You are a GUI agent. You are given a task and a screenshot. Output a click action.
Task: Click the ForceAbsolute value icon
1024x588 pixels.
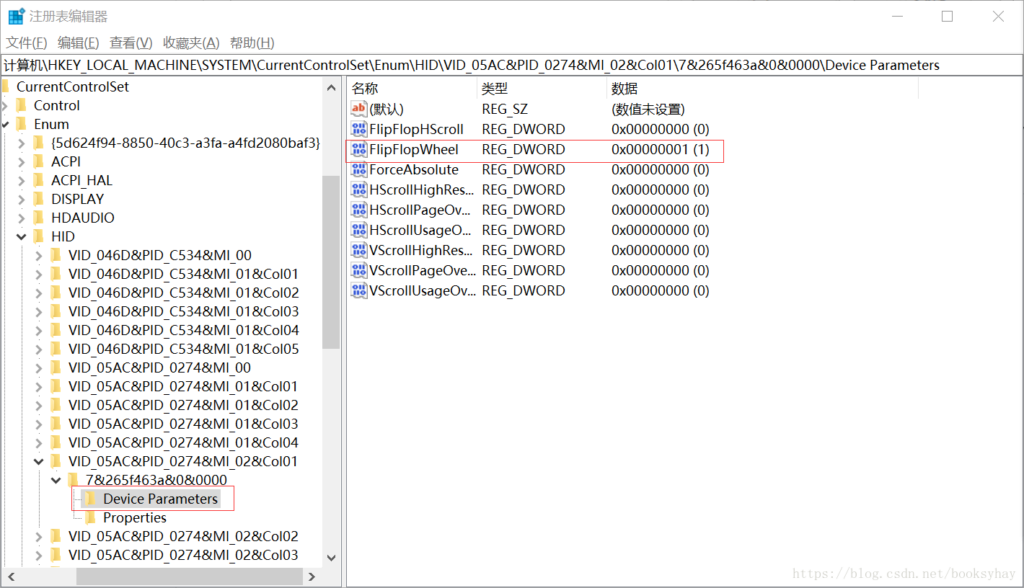pyautogui.click(x=359, y=170)
